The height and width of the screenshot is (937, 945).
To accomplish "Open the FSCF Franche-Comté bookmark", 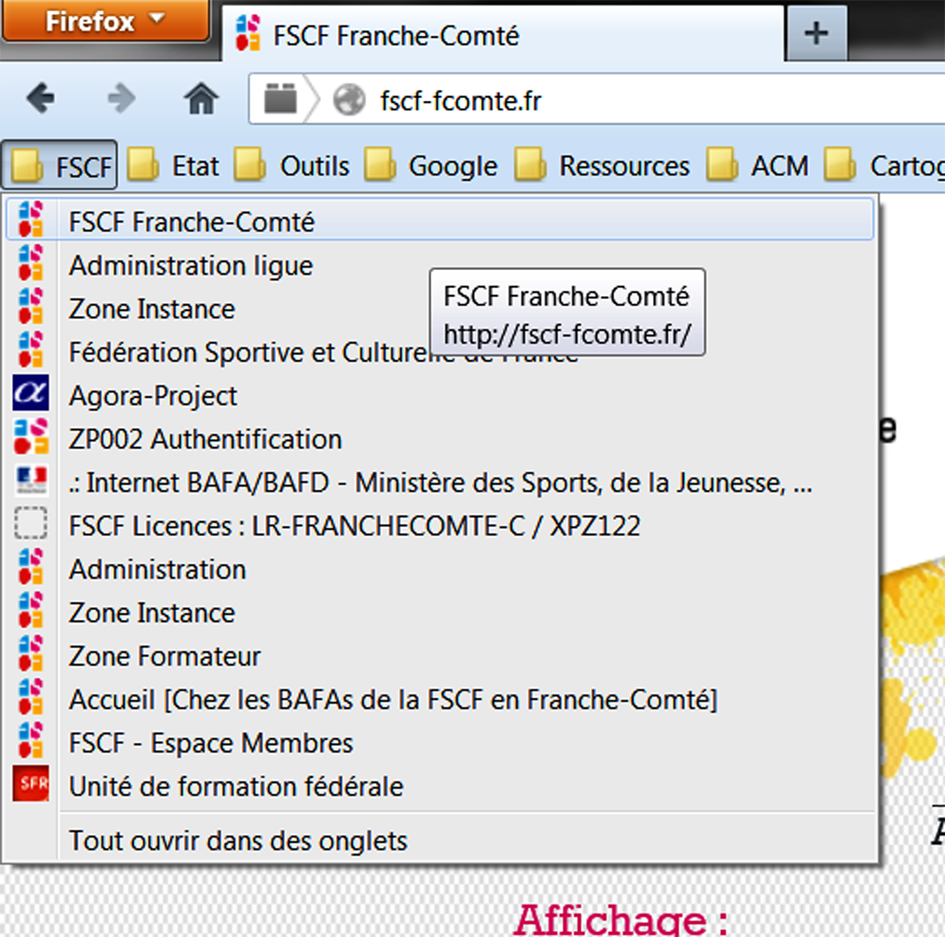I will [440, 221].
